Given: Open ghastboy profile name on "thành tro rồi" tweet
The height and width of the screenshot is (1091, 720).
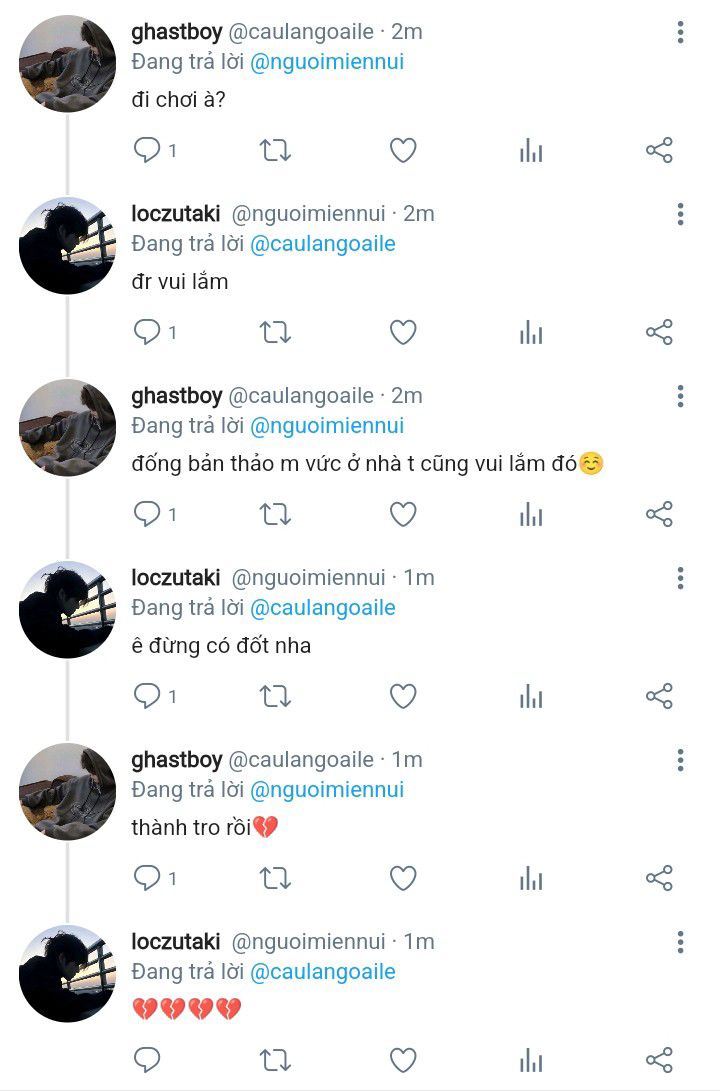Looking at the screenshot, I should point(177,760).
